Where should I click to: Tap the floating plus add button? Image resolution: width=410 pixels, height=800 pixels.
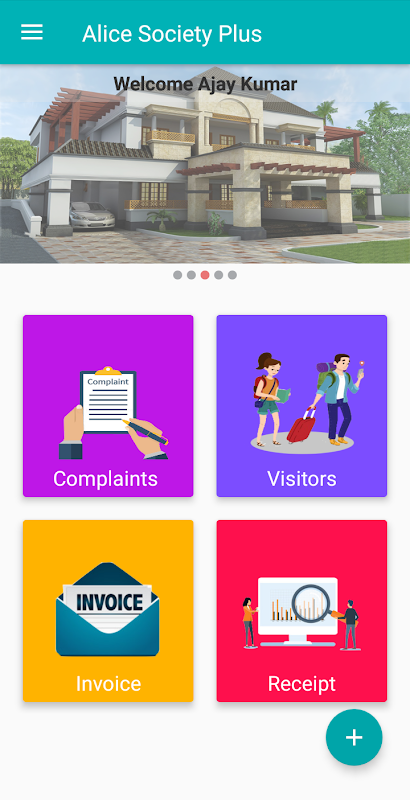(x=354, y=737)
